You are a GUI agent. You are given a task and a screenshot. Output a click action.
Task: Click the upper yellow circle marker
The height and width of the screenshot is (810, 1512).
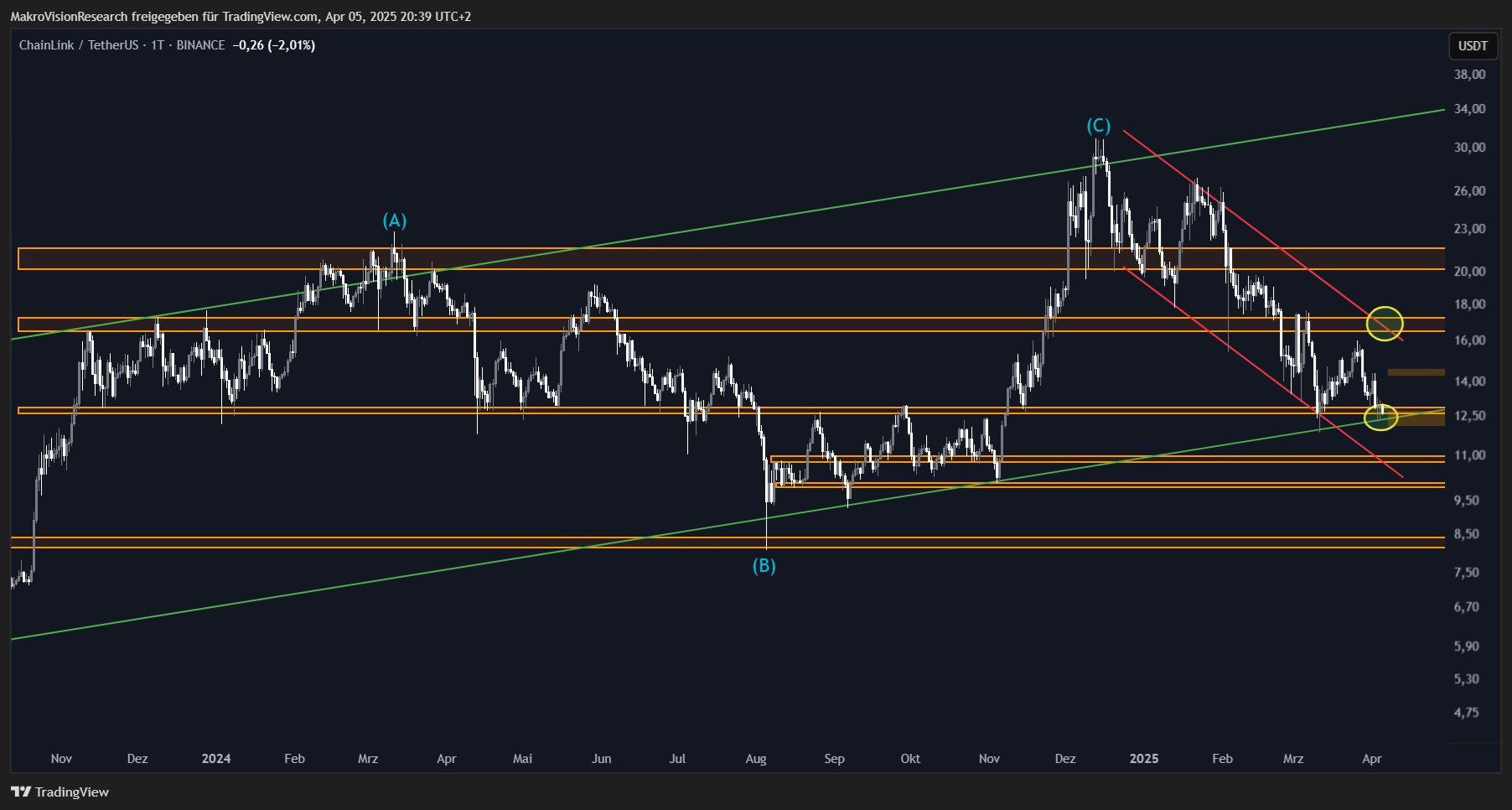click(x=1384, y=323)
